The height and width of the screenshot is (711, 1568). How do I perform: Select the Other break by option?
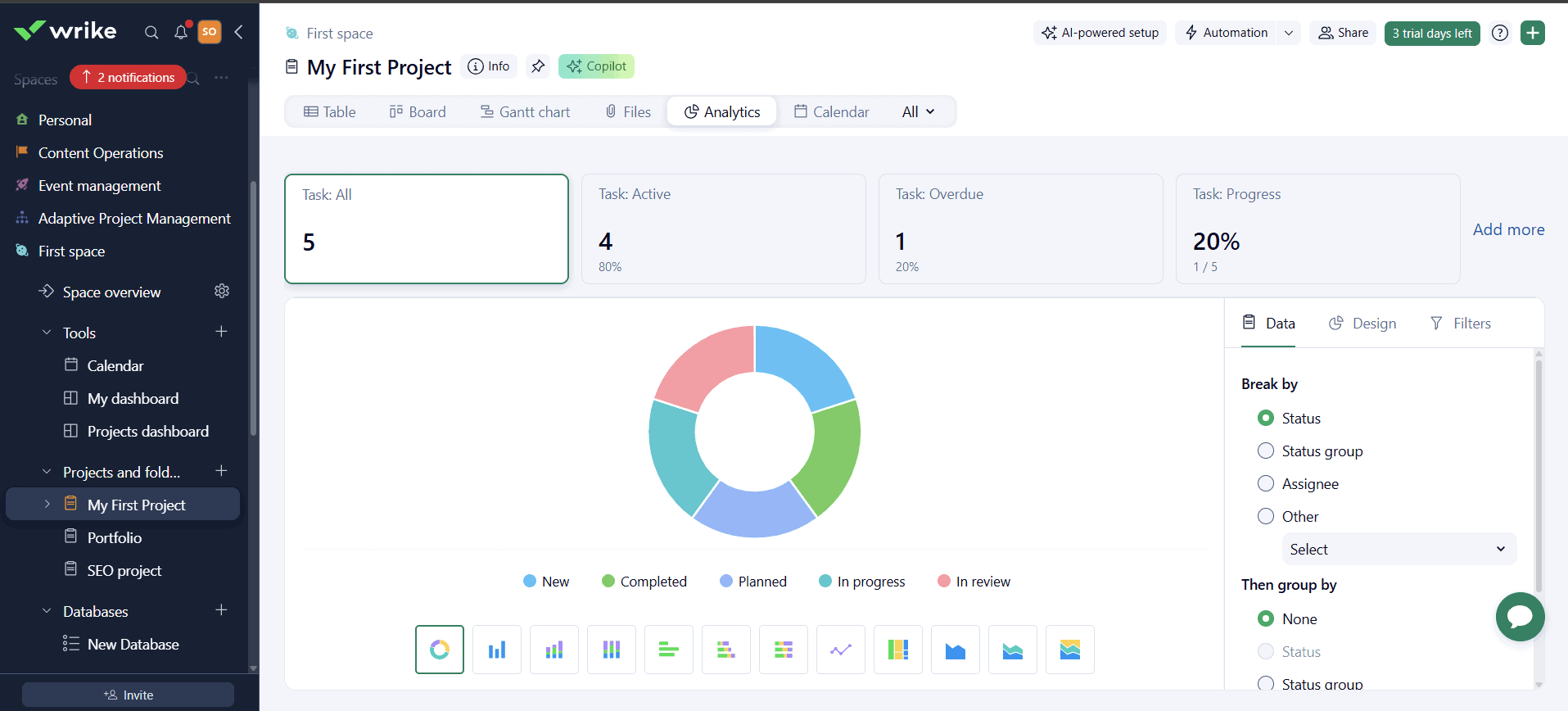[1266, 516]
